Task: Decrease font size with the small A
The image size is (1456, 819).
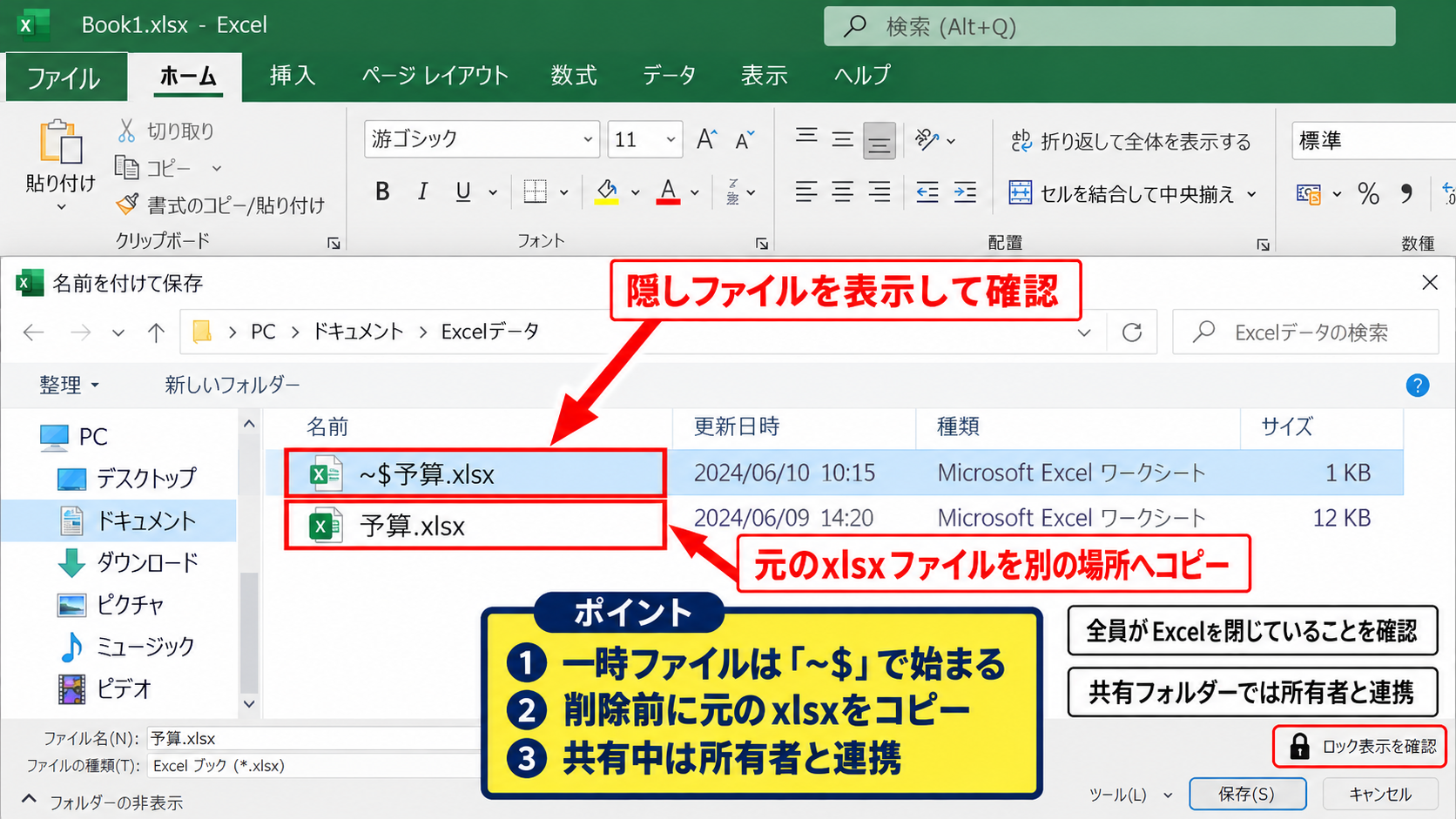Action: click(x=744, y=139)
